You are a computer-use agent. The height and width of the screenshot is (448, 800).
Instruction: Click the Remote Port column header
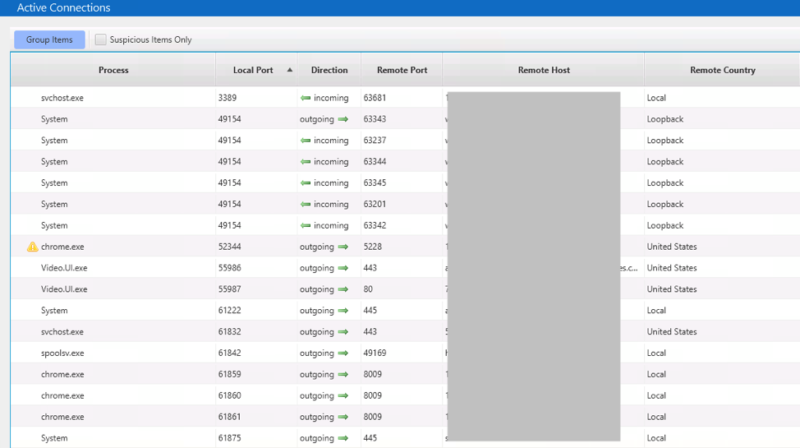402,70
